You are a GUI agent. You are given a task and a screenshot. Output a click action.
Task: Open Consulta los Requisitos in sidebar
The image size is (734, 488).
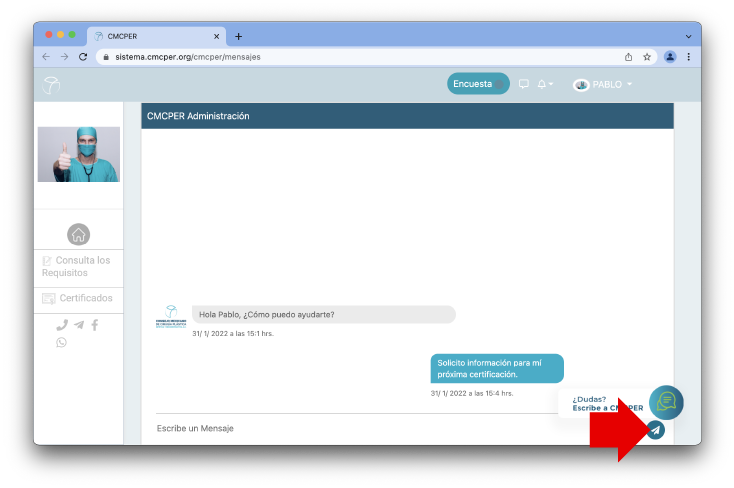tap(78, 266)
